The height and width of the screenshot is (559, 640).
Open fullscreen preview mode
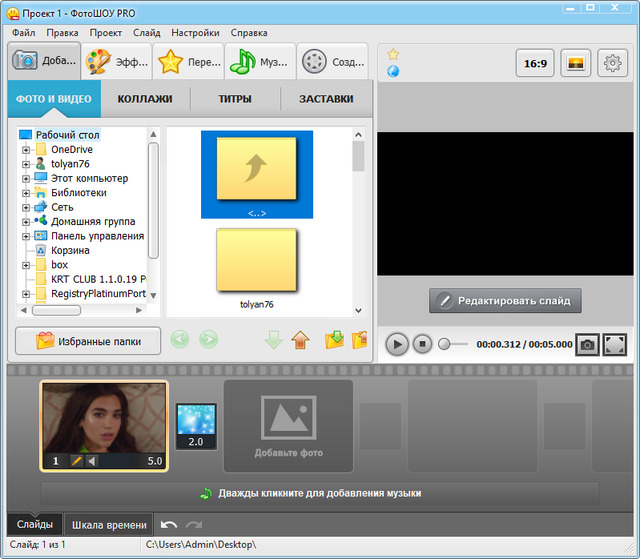(615, 344)
